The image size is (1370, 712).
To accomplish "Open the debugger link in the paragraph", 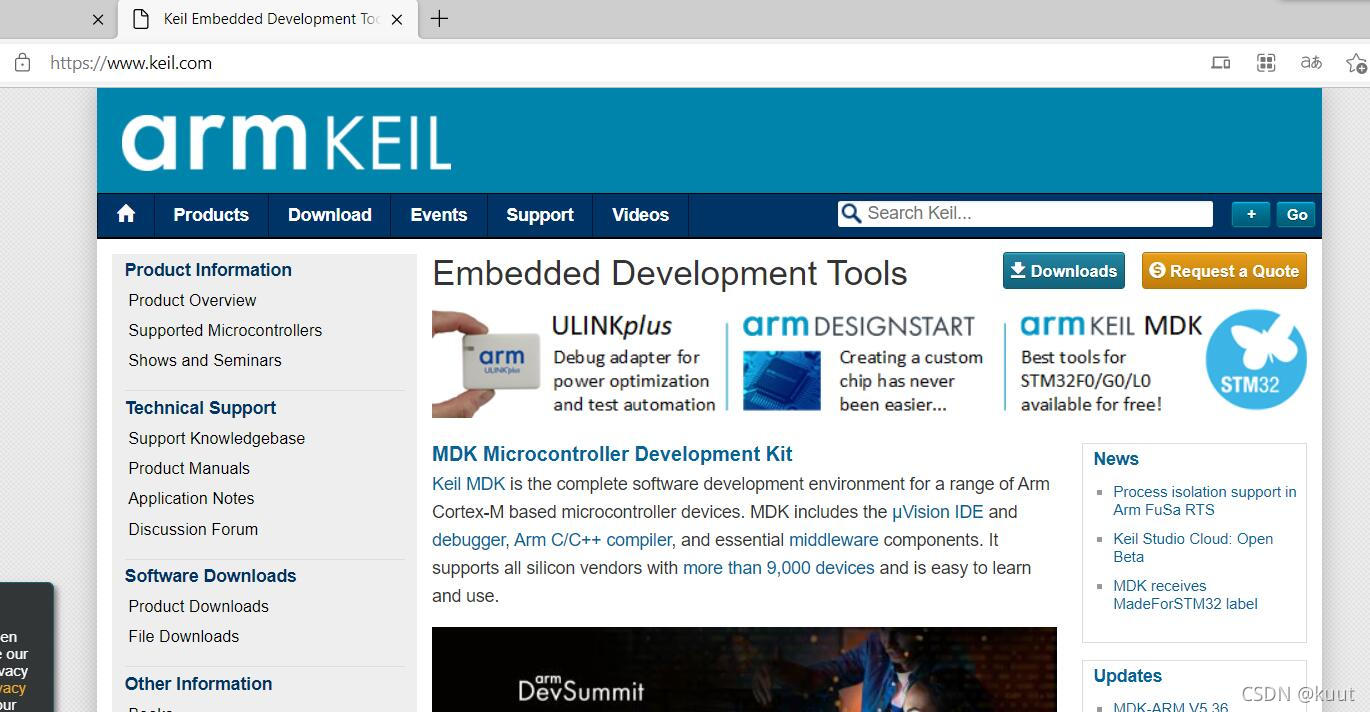I will (469, 540).
